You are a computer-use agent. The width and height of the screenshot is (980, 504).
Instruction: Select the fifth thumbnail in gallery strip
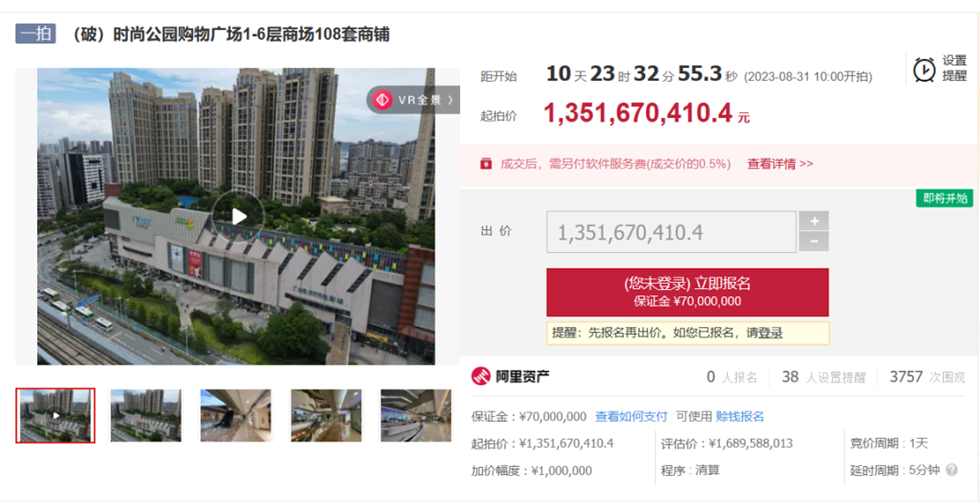pyautogui.click(x=416, y=415)
